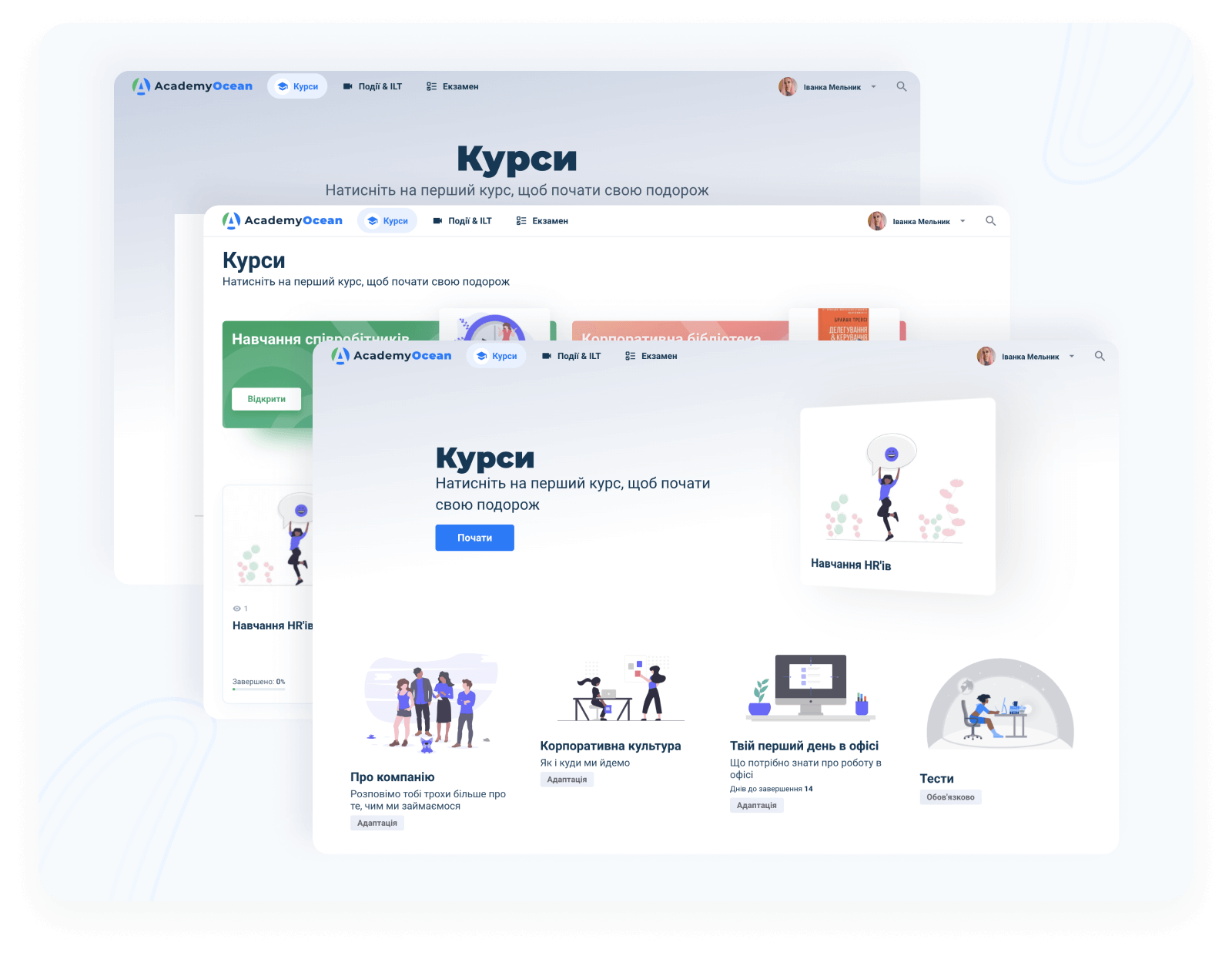Click user avatar in back window
Viewport: 1232px width, 956px height.
click(788, 86)
